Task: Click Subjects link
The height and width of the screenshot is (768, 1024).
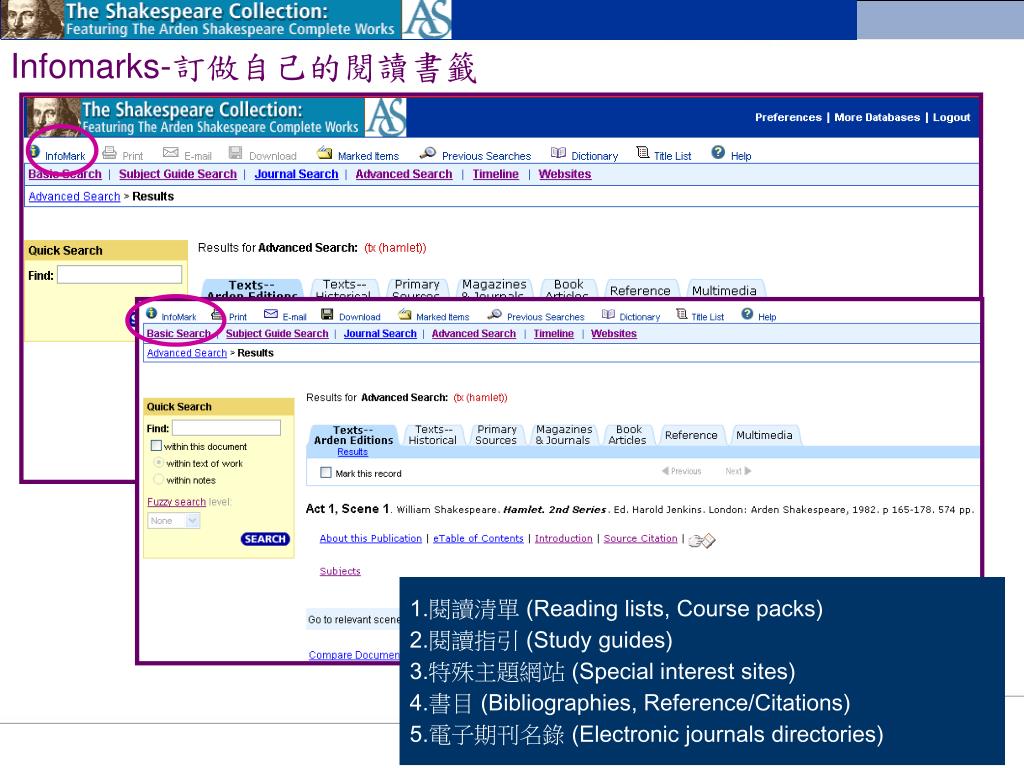Action: [x=340, y=571]
